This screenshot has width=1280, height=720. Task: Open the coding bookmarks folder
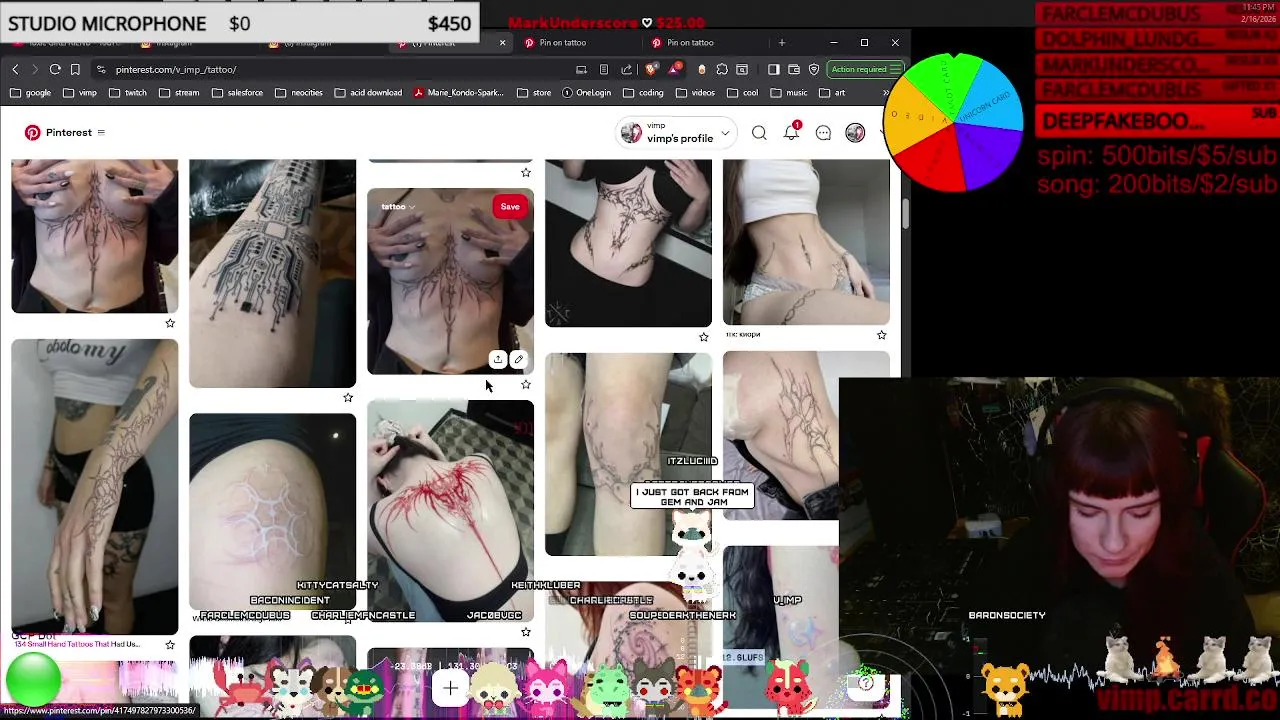[x=642, y=92]
